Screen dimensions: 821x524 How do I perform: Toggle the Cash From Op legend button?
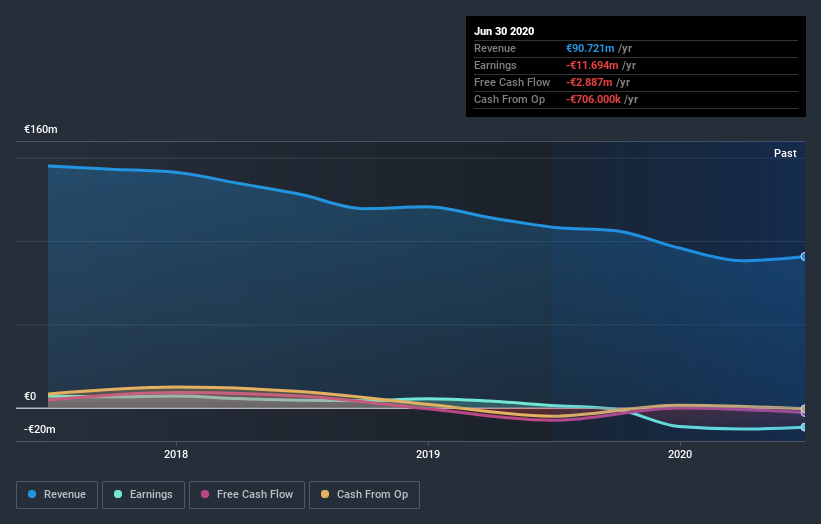point(364,495)
